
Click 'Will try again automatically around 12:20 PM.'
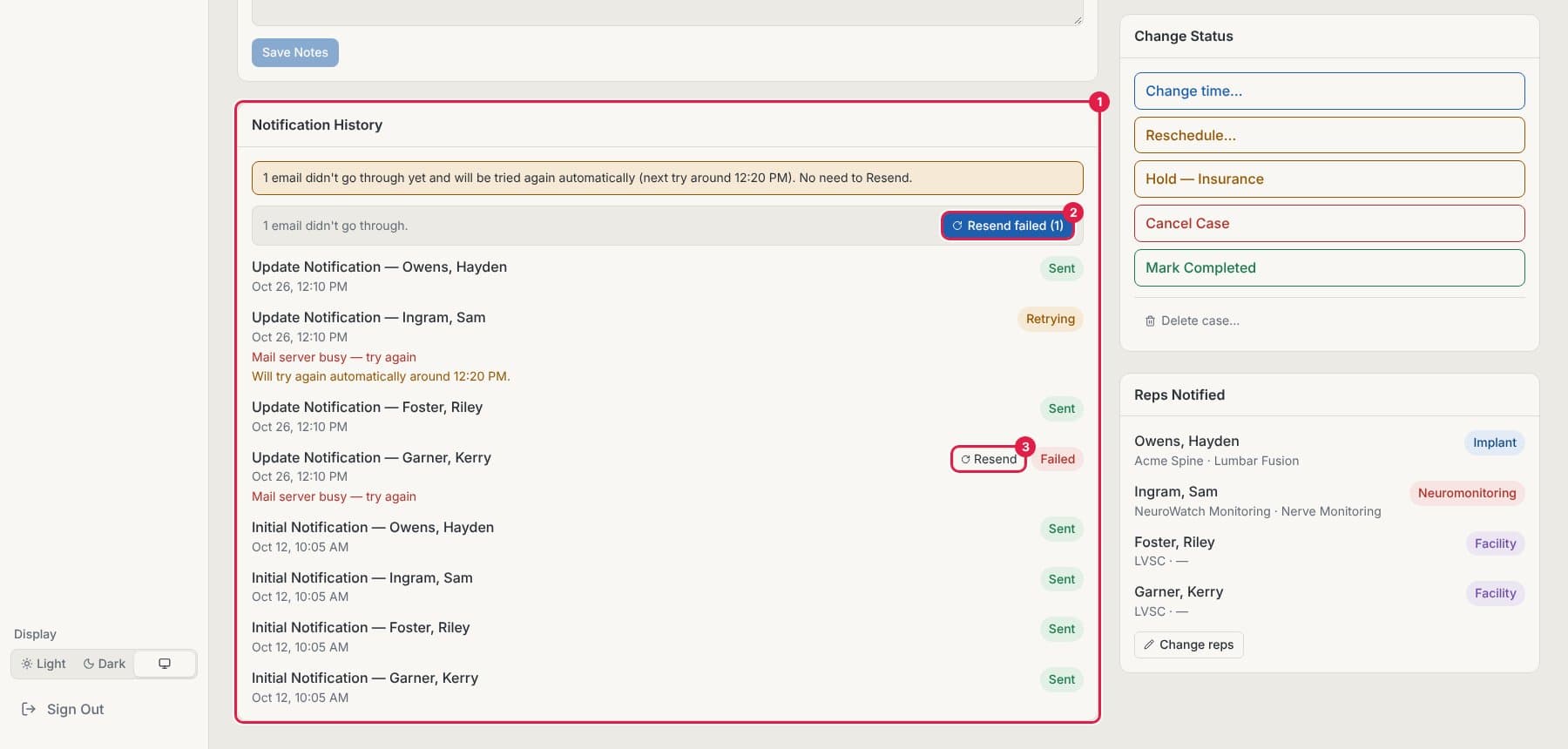click(381, 376)
